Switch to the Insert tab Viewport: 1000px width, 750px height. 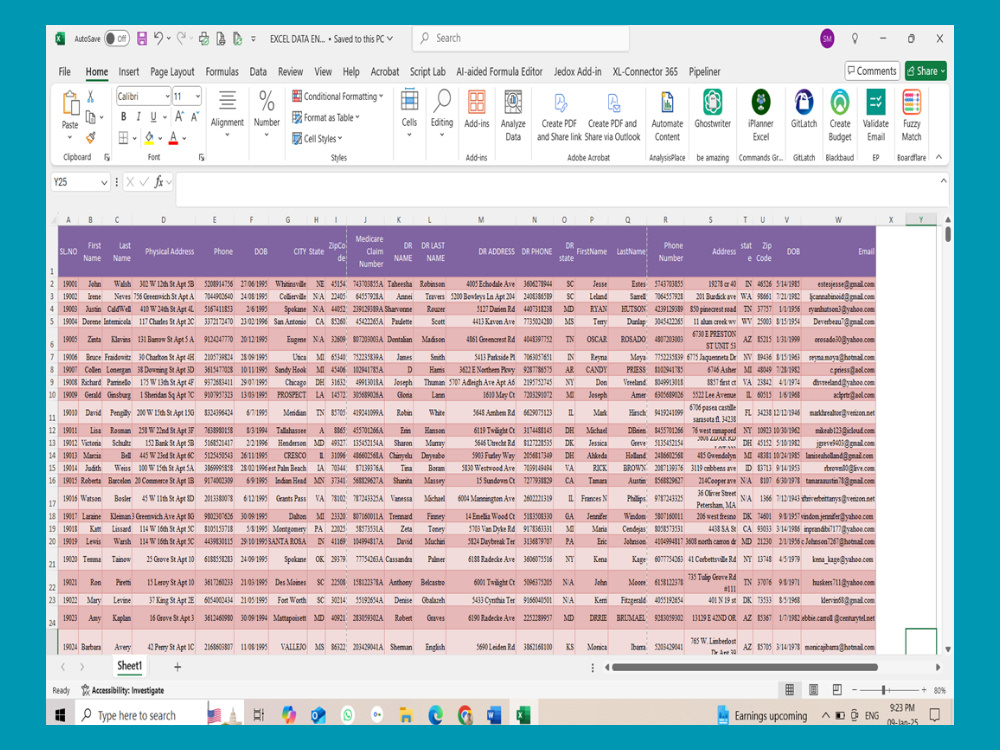pyautogui.click(x=128, y=71)
